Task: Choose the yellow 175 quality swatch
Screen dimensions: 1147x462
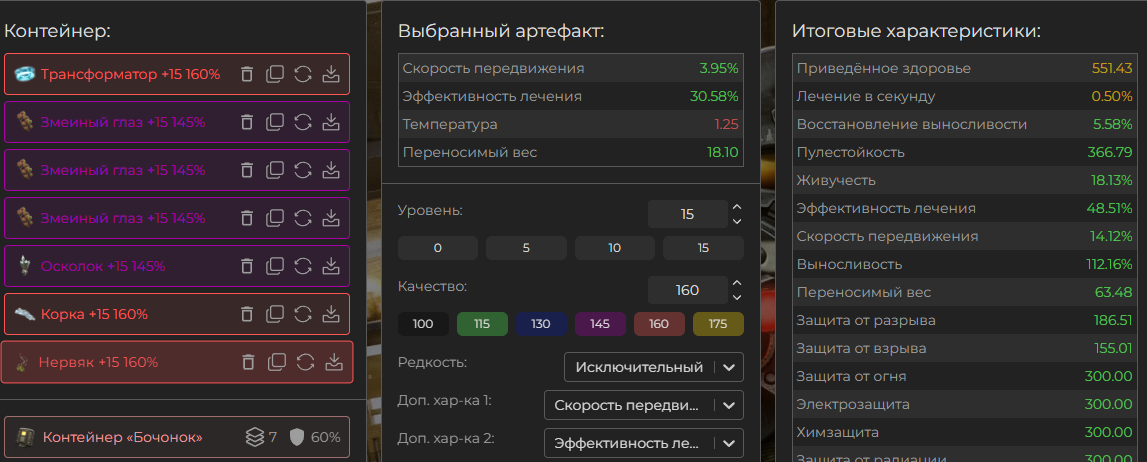Action: [x=718, y=324]
